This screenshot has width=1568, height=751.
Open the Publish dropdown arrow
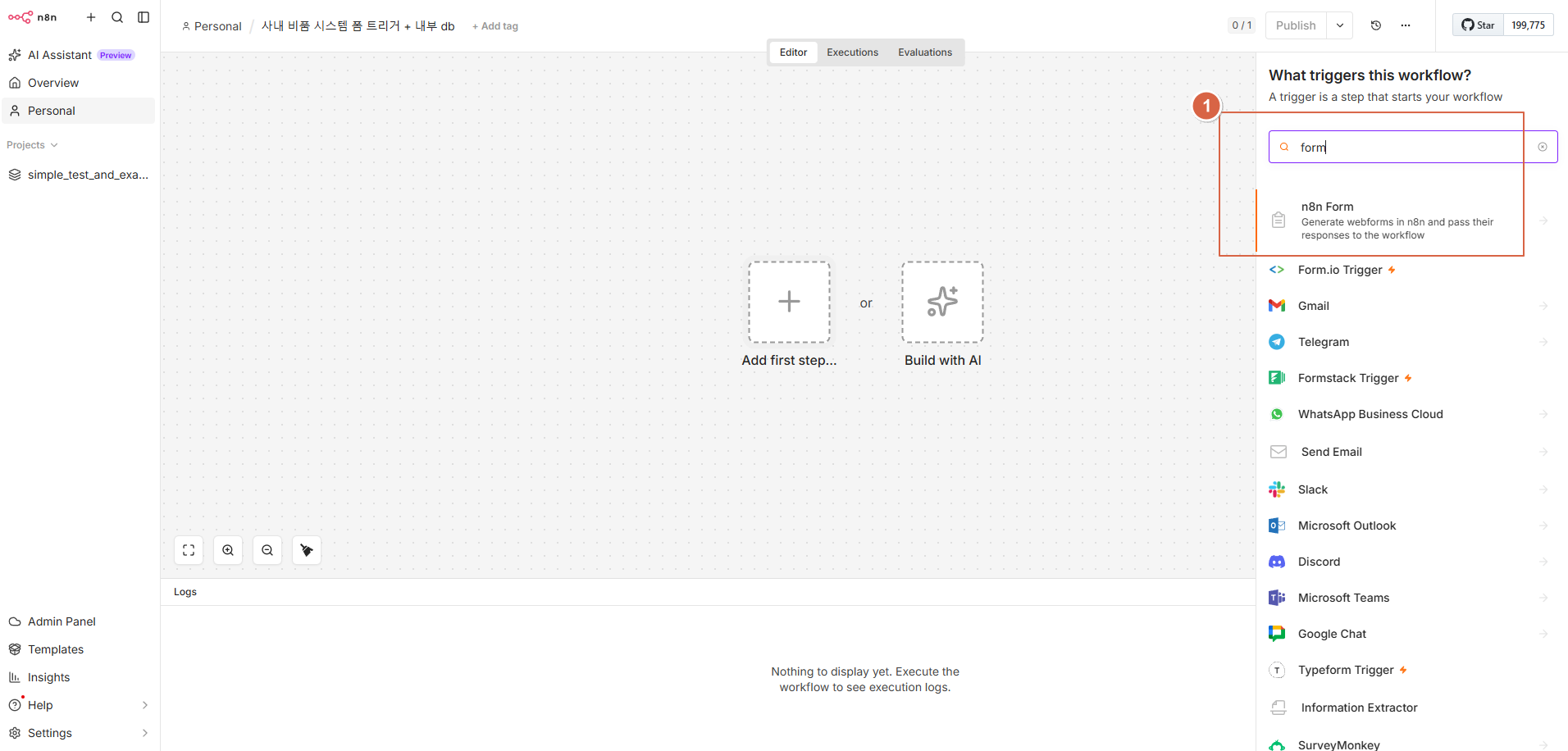coord(1340,25)
